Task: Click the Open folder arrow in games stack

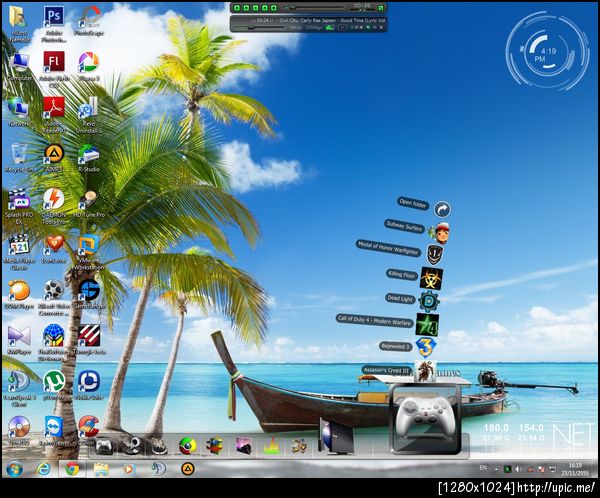Action: click(442, 209)
